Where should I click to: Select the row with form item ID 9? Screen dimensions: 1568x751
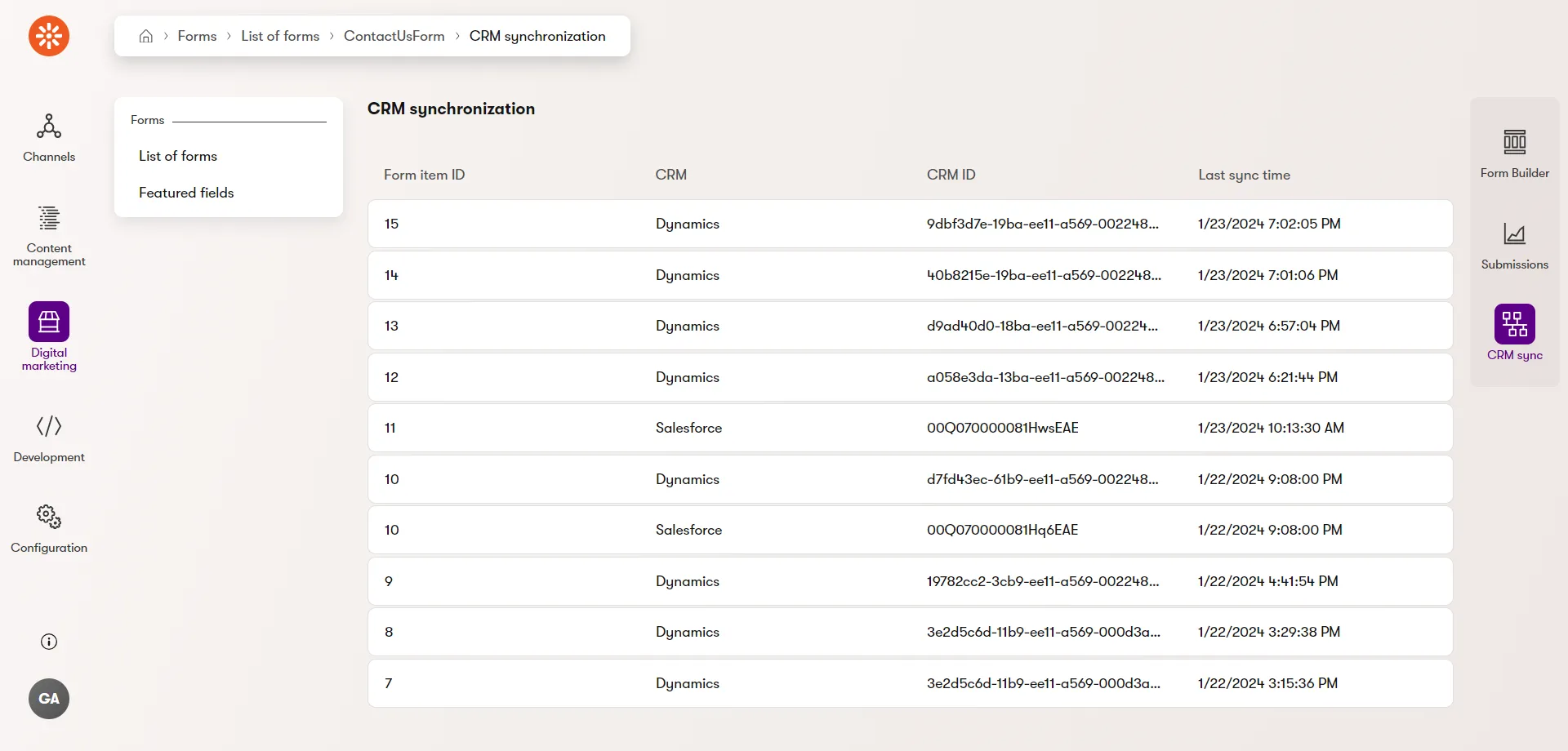[911, 581]
